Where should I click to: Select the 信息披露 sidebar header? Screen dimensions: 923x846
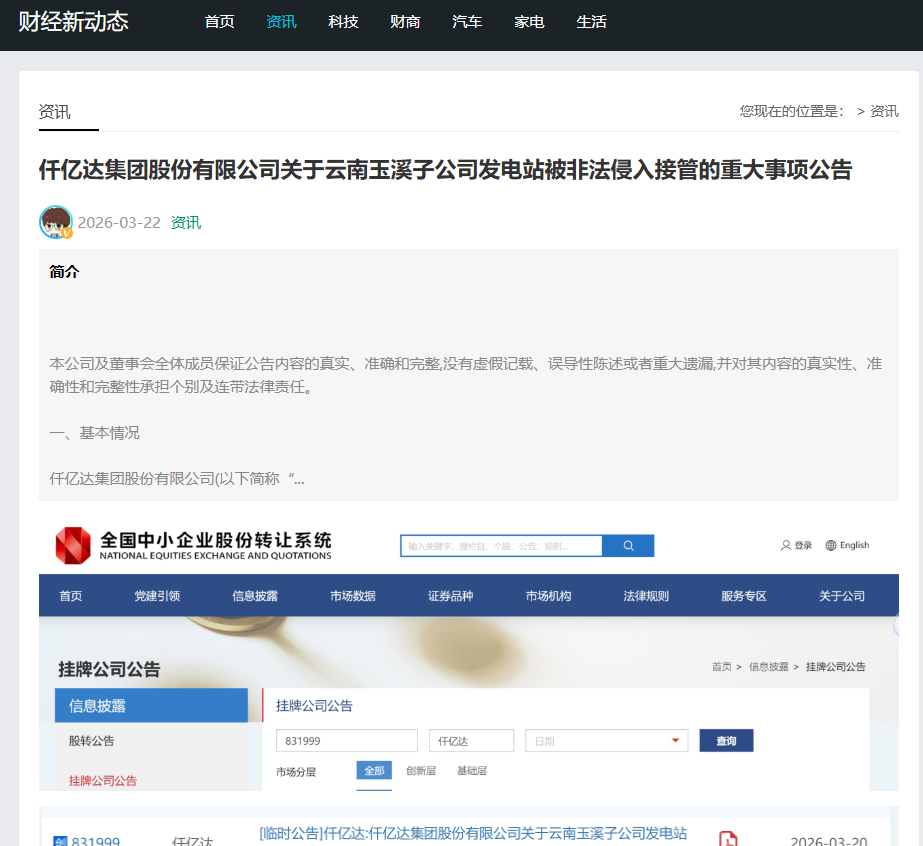click(151, 705)
